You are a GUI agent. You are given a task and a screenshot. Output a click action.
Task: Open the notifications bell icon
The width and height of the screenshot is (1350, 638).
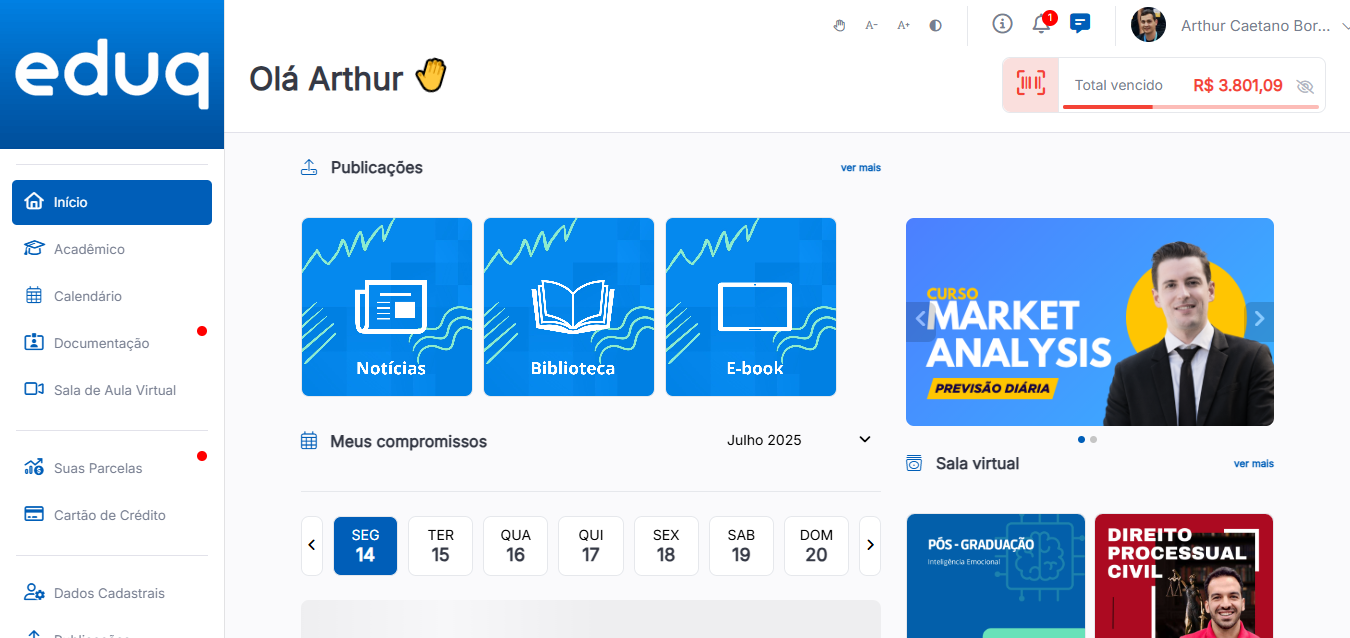pos(1041,25)
